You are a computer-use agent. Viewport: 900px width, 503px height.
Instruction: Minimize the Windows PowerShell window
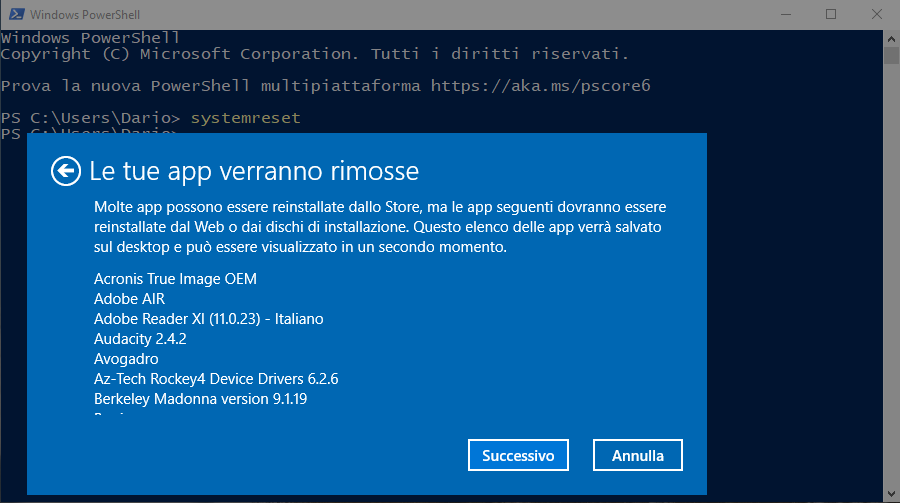(x=786, y=14)
